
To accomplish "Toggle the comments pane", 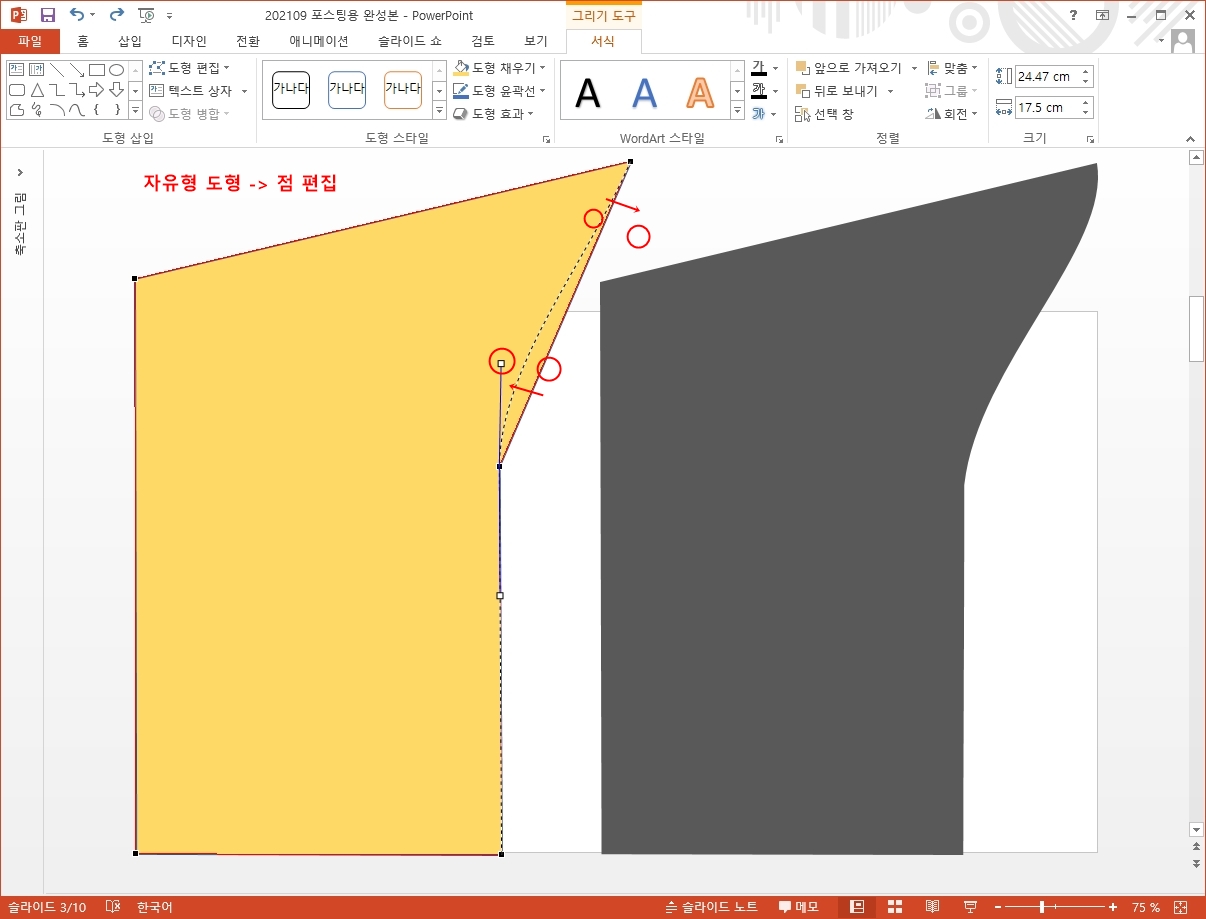I will tap(798, 907).
